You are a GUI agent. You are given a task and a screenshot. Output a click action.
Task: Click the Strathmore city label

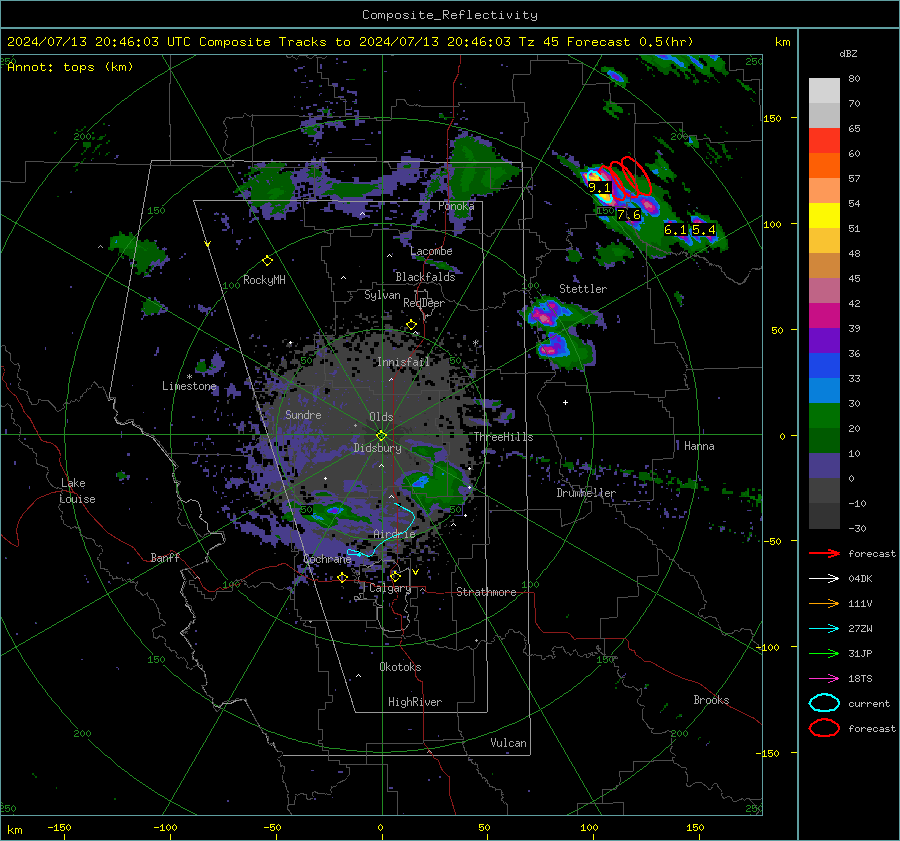pyautogui.click(x=486, y=592)
